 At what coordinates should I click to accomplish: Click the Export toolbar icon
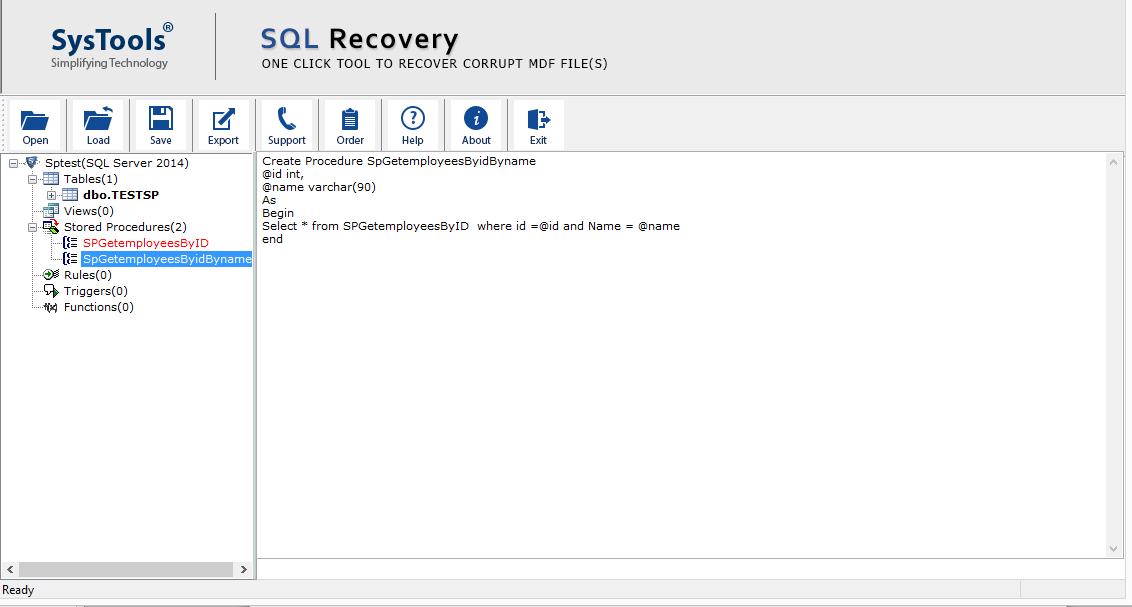coord(223,118)
